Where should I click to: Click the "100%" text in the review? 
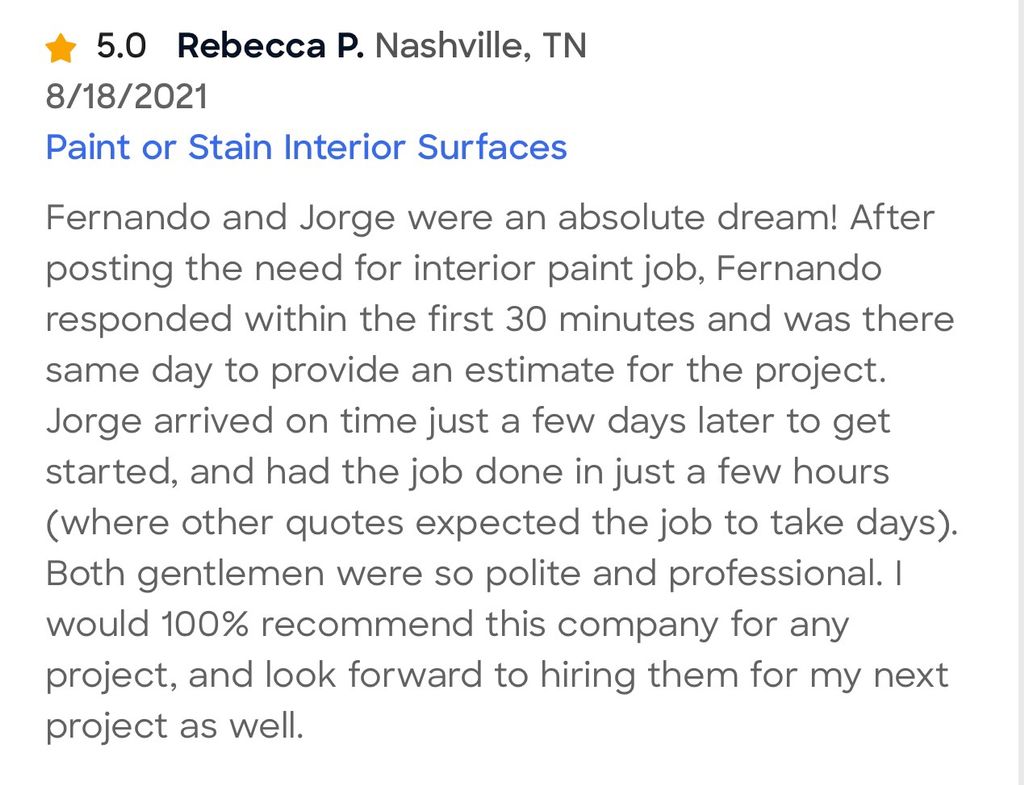point(206,624)
